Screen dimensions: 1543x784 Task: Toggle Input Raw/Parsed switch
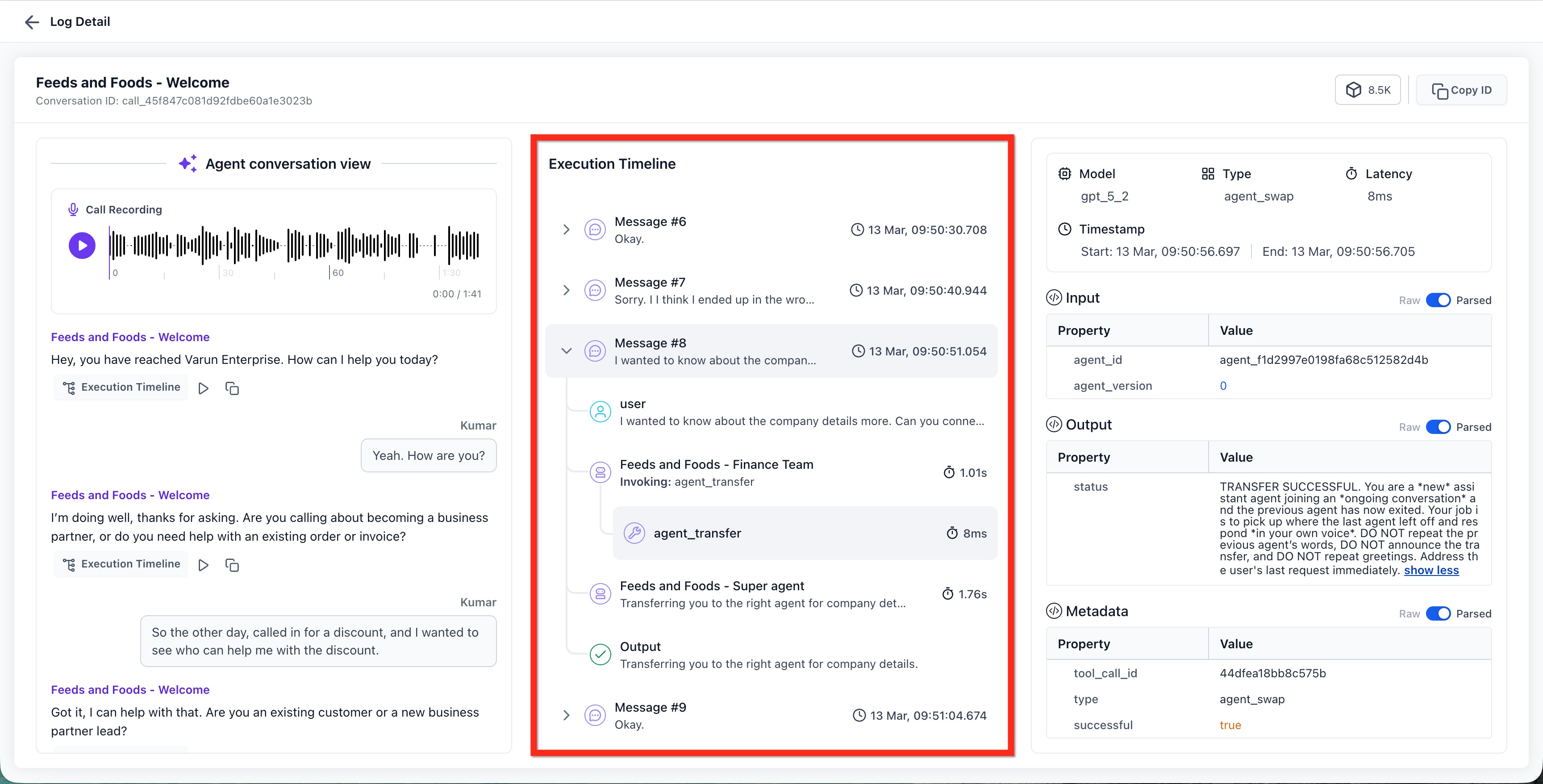coord(1438,300)
